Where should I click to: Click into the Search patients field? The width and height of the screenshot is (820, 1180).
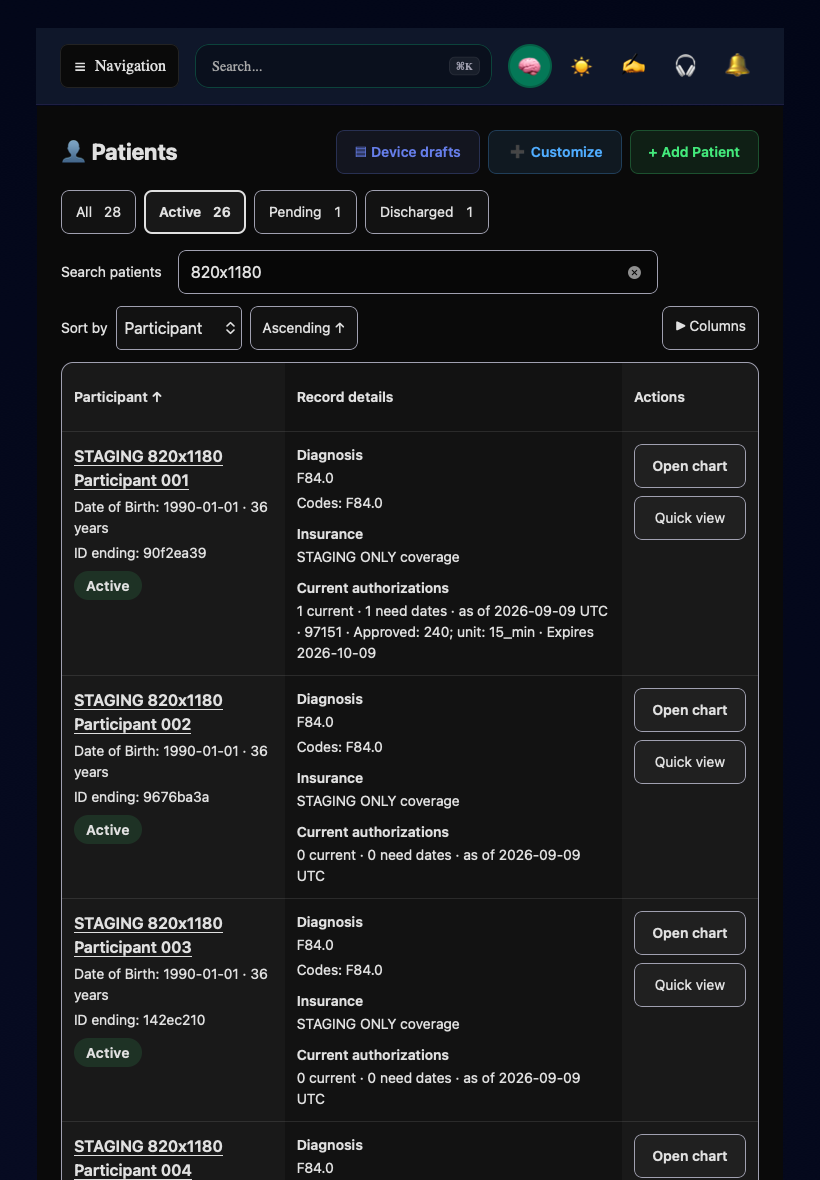(418, 272)
